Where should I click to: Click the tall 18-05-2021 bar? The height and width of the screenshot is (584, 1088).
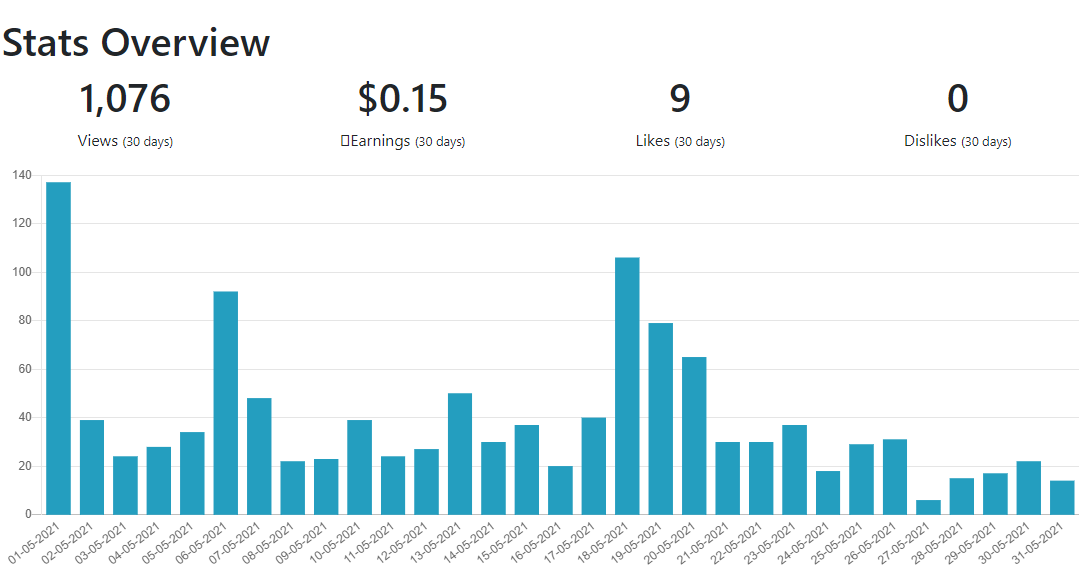click(627, 386)
